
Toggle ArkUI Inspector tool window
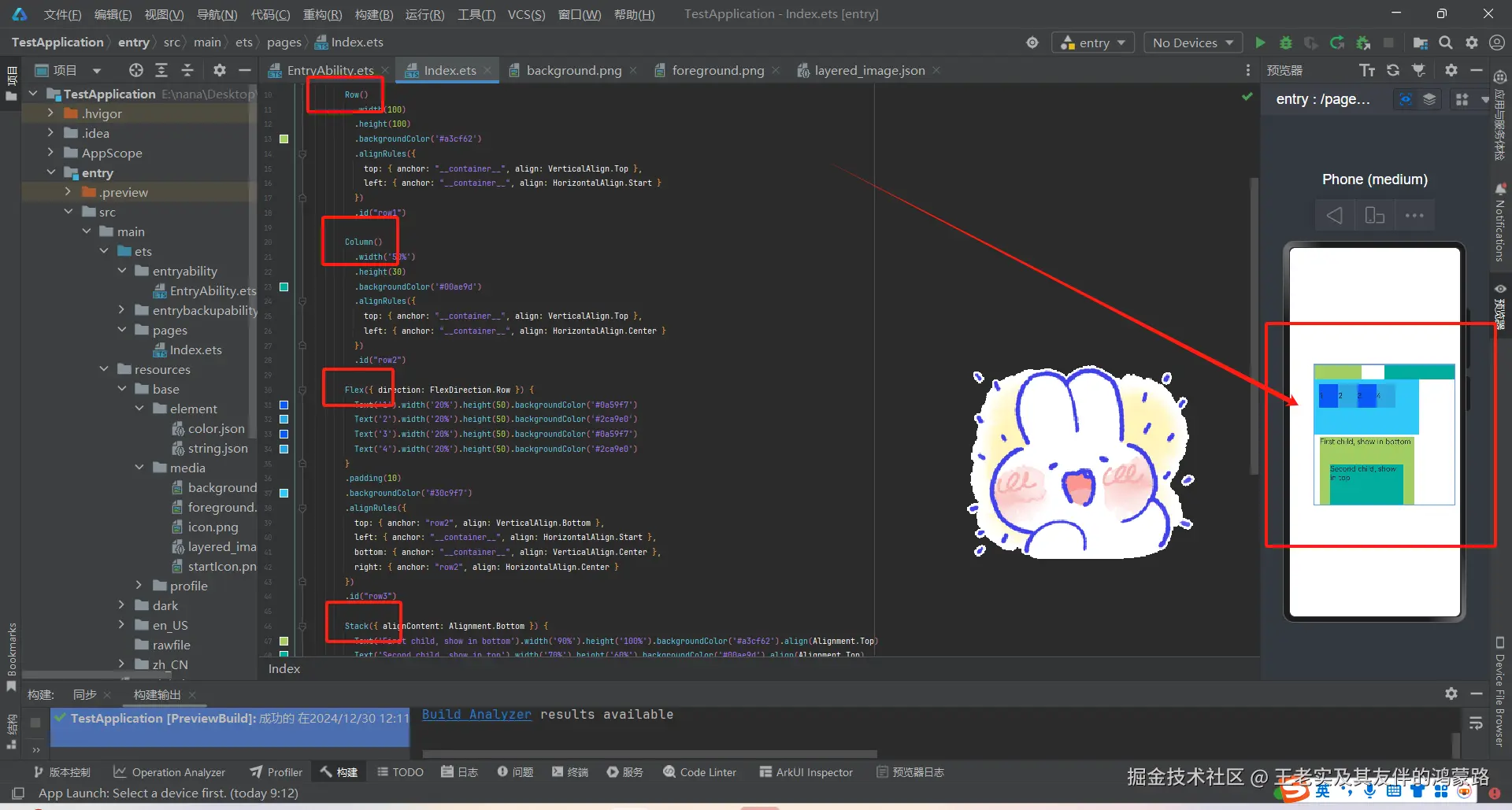806,772
